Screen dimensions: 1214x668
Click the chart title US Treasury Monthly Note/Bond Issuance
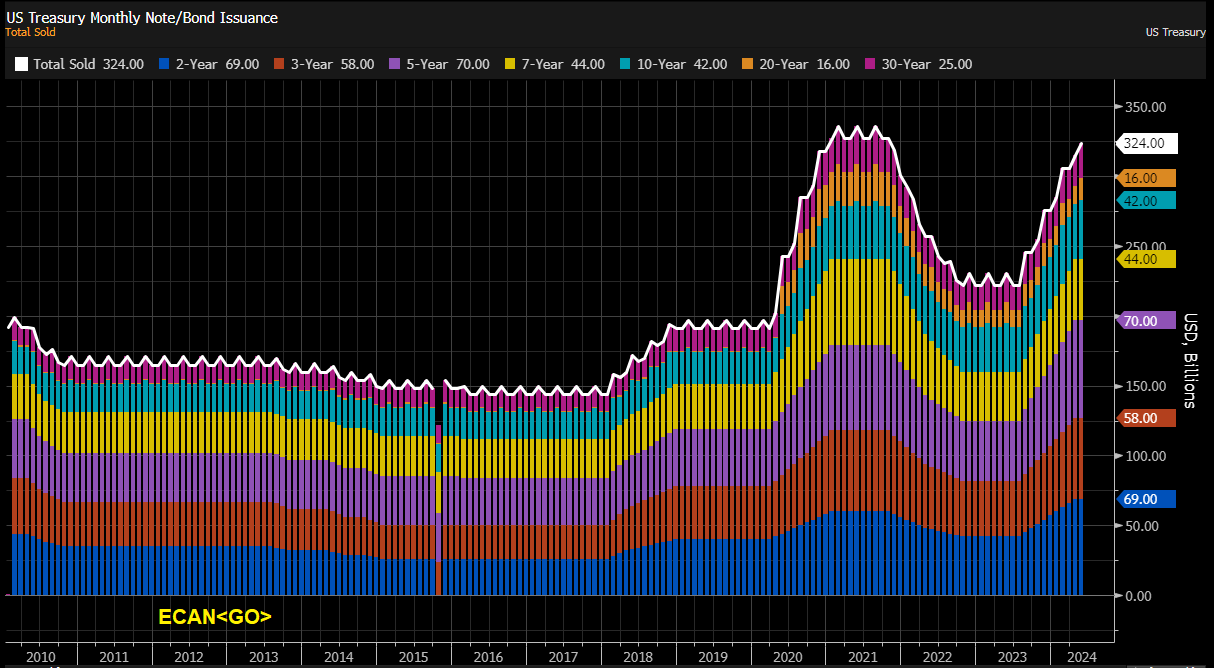tap(142, 17)
